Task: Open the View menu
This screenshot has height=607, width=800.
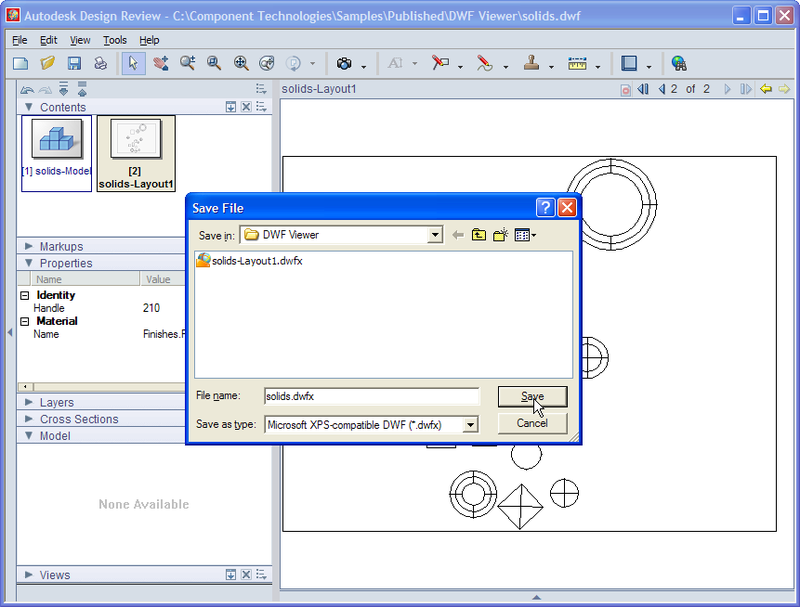Action: (x=80, y=40)
